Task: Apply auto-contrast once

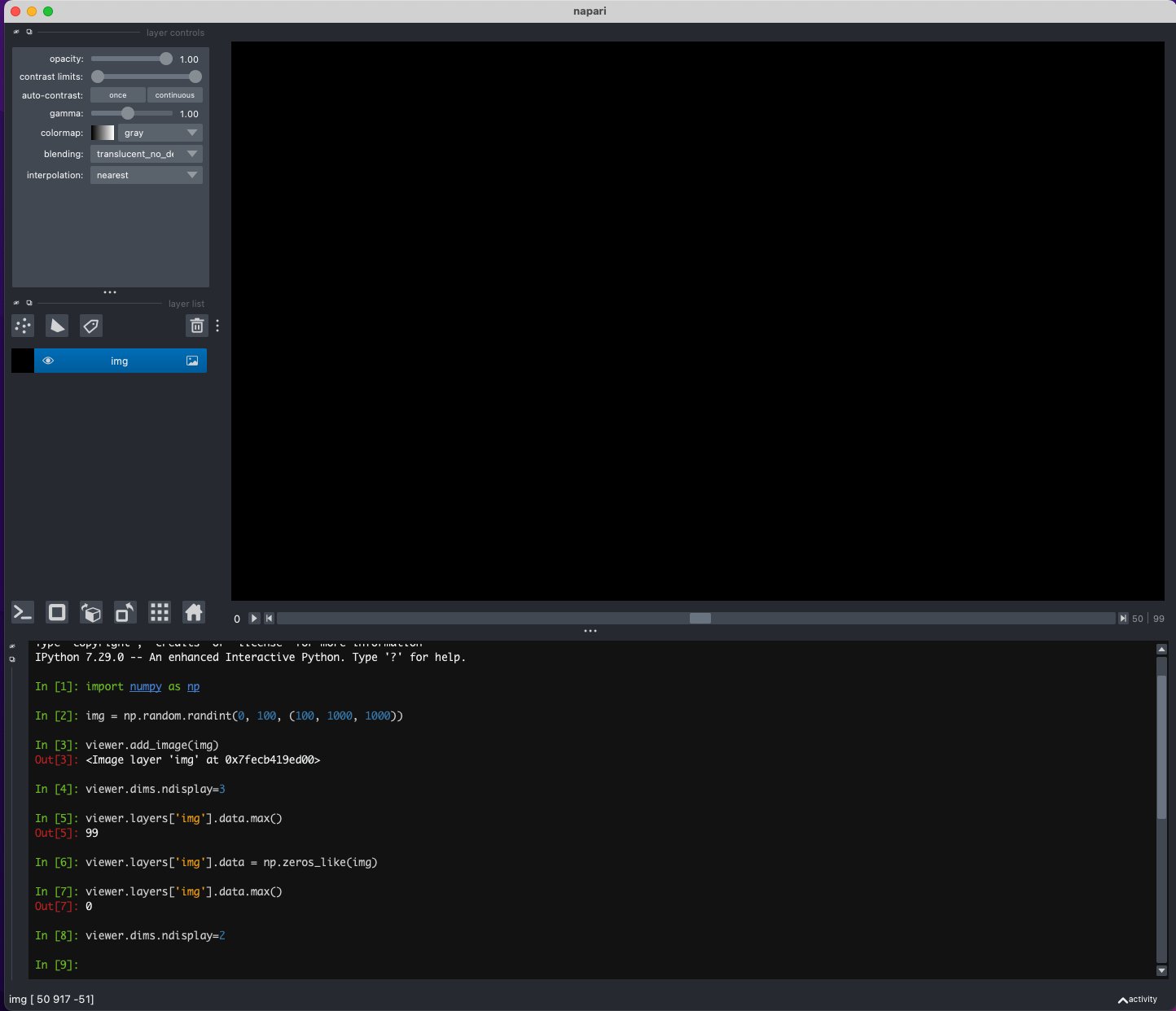Action: [x=117, y=94]
